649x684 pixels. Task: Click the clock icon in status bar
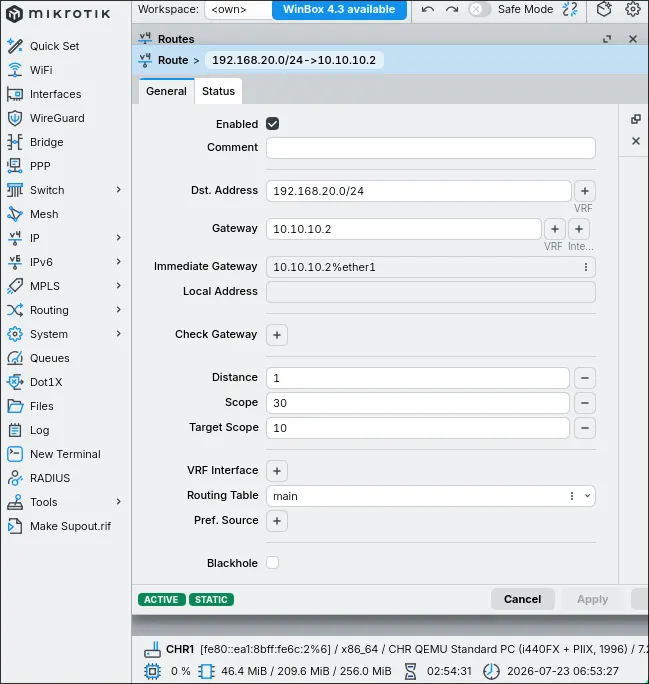tap(492, 671)
